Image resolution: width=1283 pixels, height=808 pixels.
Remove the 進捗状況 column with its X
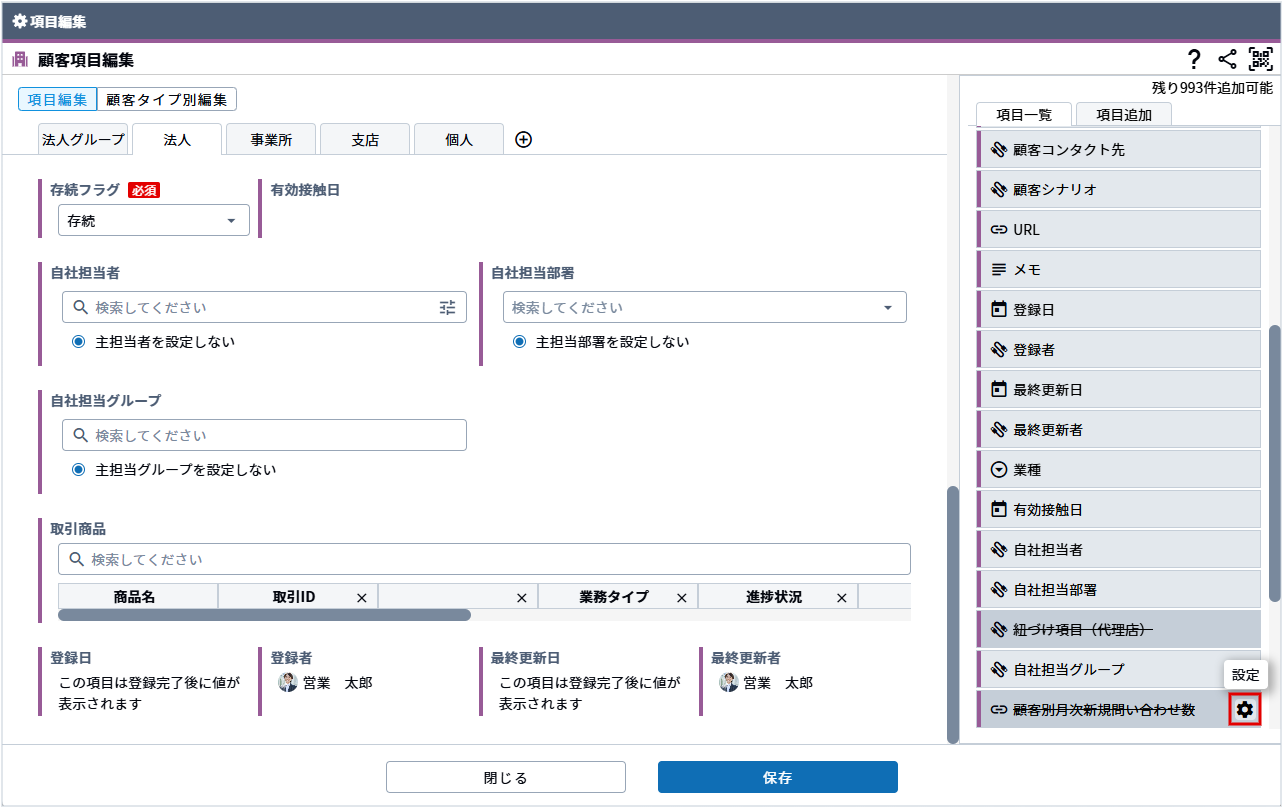[842, 598]
